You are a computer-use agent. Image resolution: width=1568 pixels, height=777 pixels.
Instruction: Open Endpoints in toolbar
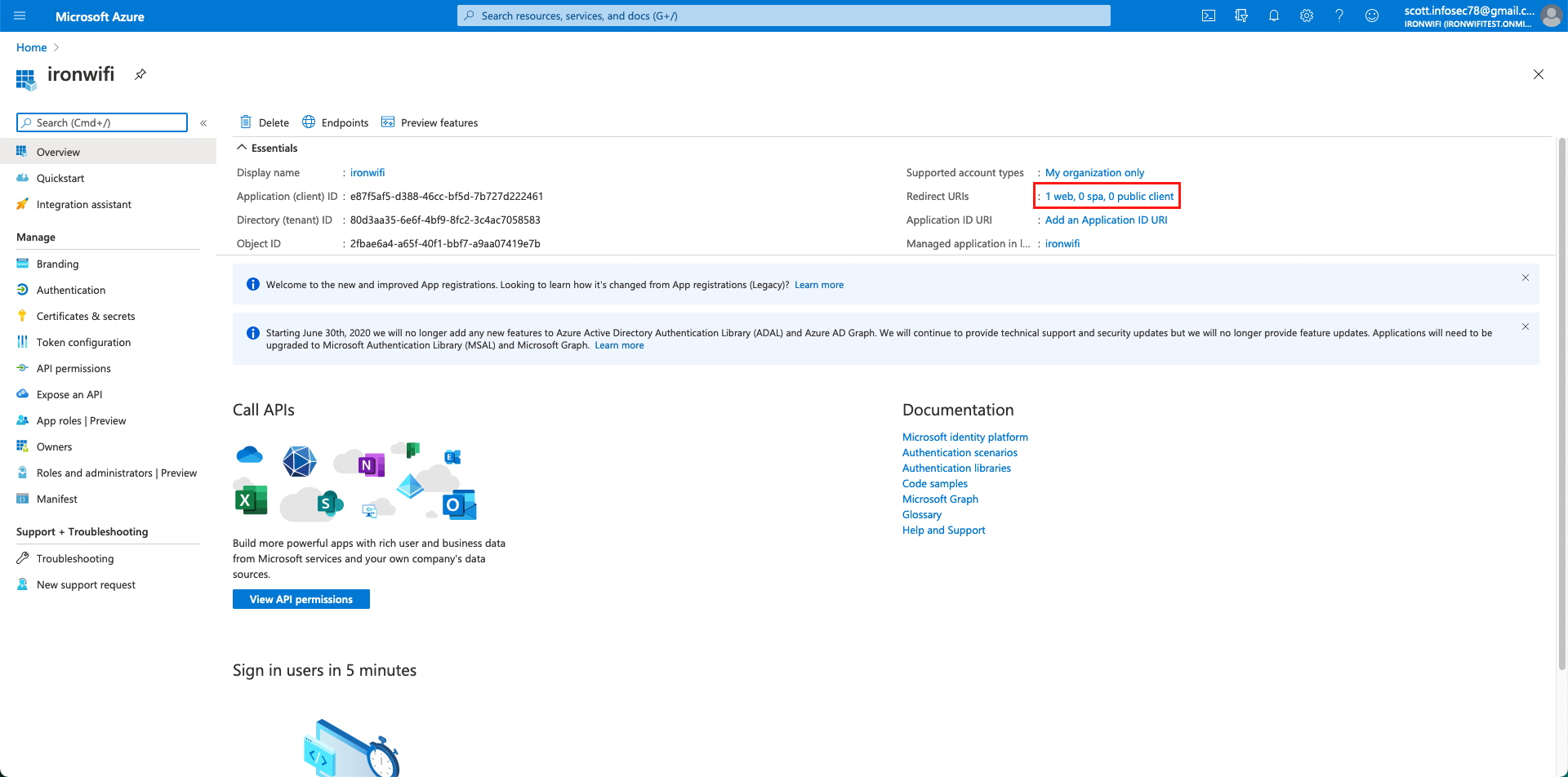[335, 122]
